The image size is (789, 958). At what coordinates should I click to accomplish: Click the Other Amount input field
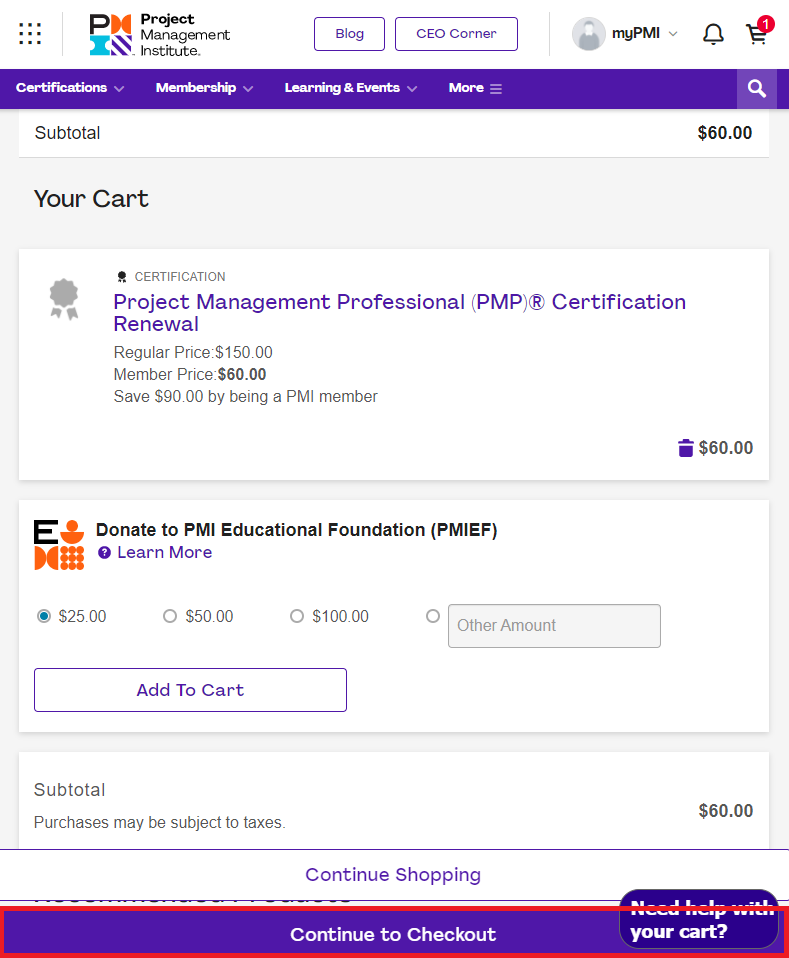pyautogui.click(x=554, y=626)
